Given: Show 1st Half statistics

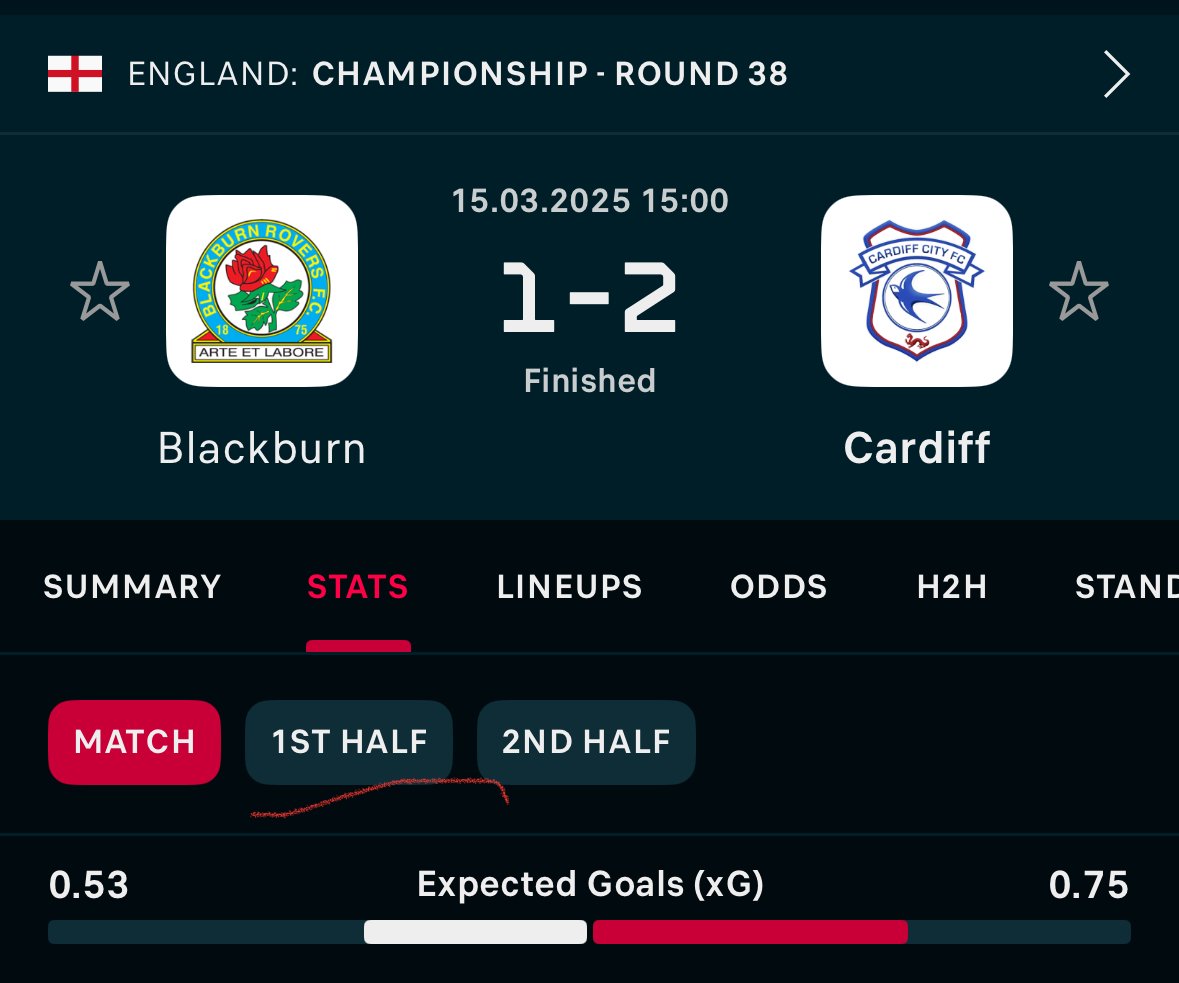Looking at the screenshot, I should coord(349,742).
